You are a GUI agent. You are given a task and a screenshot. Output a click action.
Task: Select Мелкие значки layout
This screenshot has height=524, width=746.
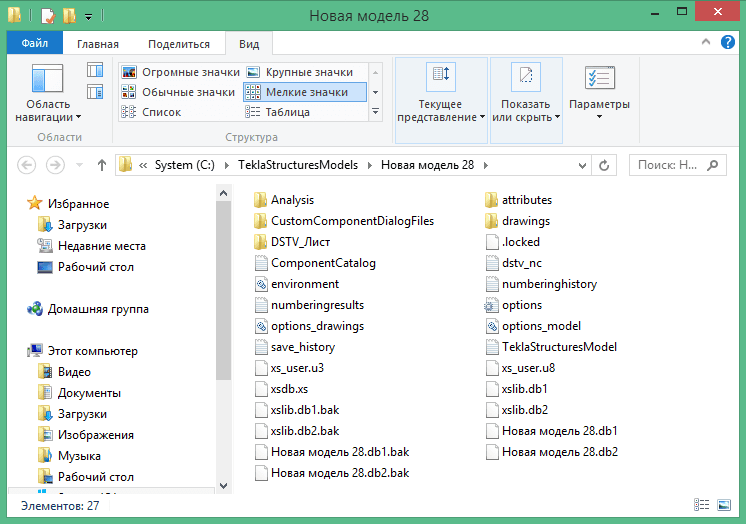[304, 92]
